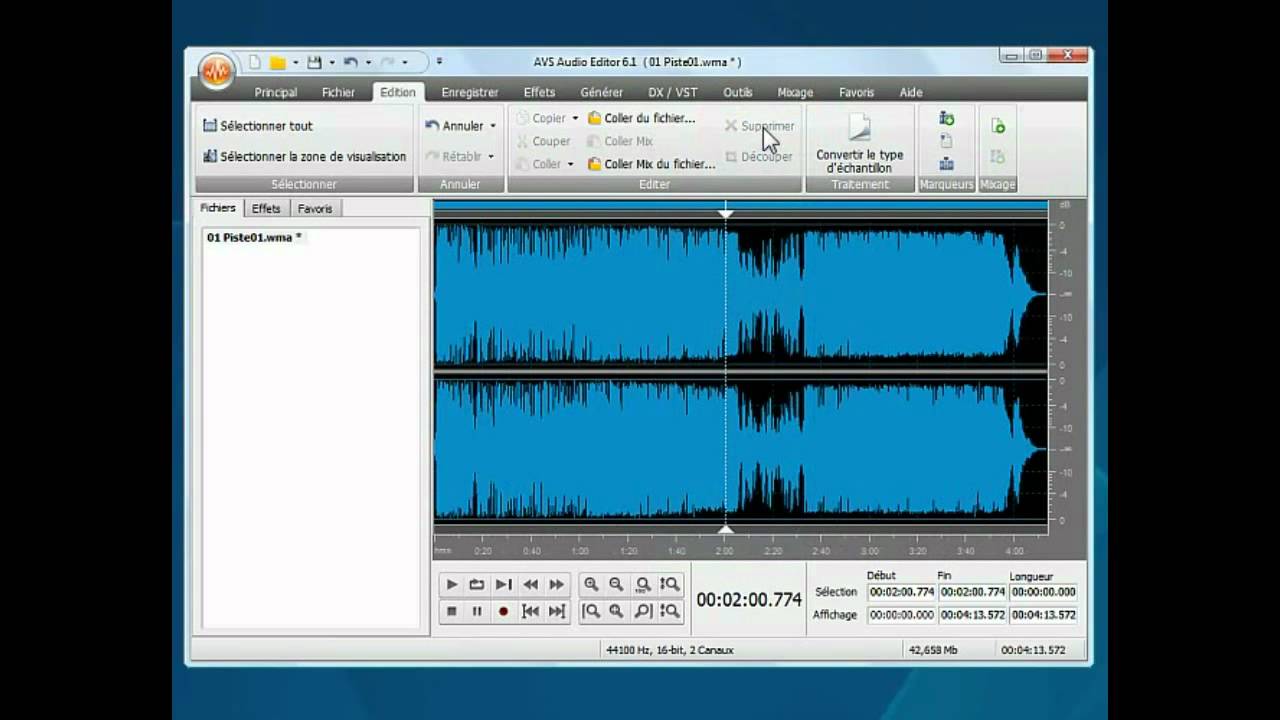Expand the Annuler dropdown arrow in the ribbon

[493, 126]
